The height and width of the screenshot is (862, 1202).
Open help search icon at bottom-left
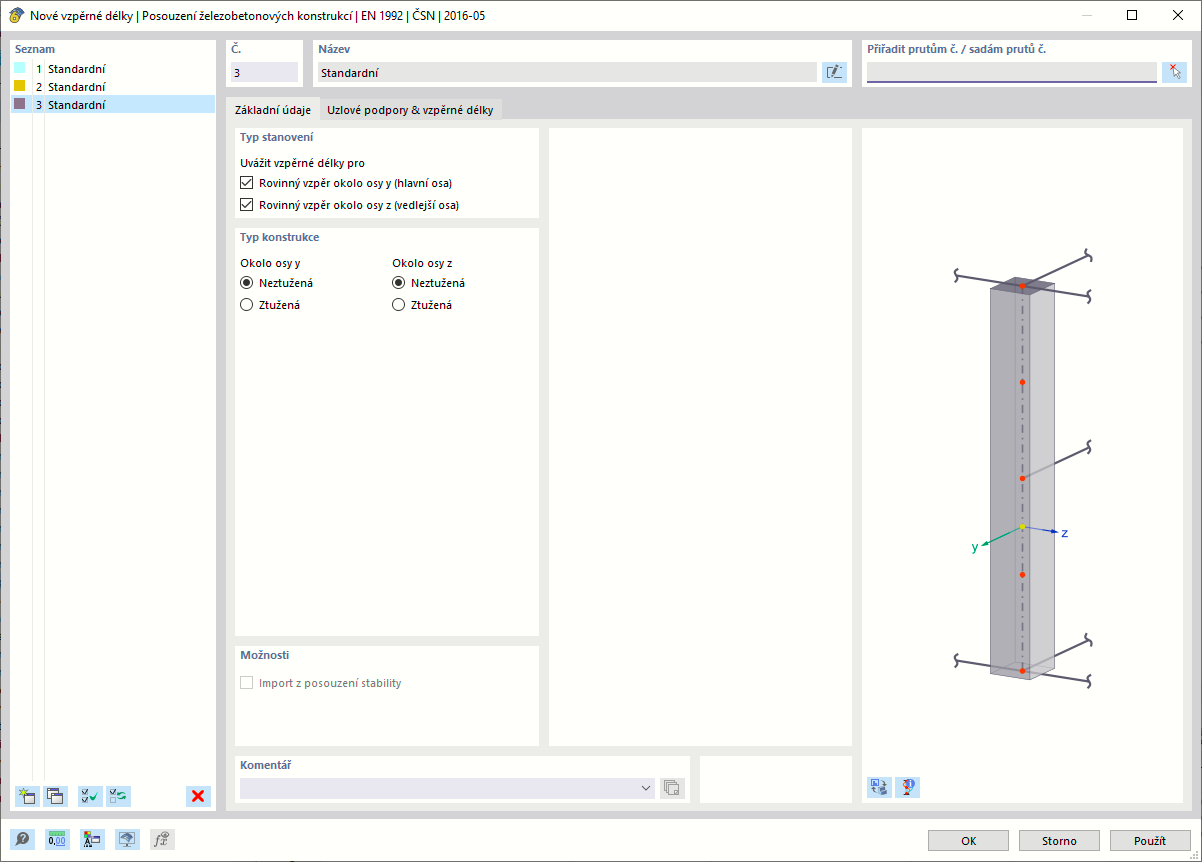click(x=22, y=840)
